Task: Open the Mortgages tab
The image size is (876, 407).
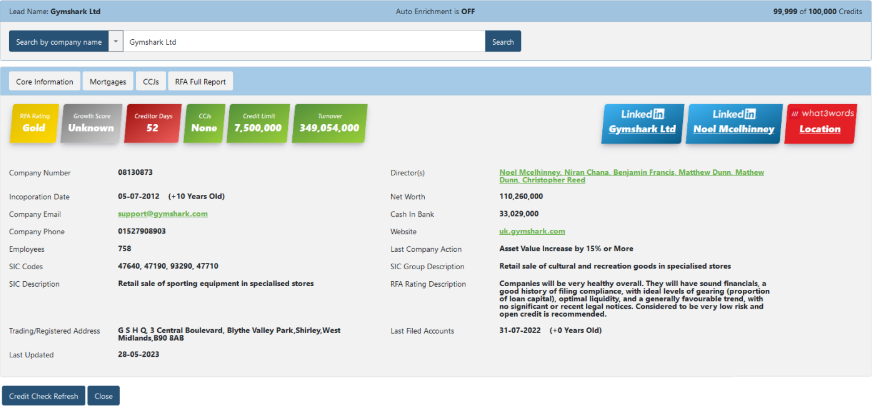Action: (x=108, y=82)
